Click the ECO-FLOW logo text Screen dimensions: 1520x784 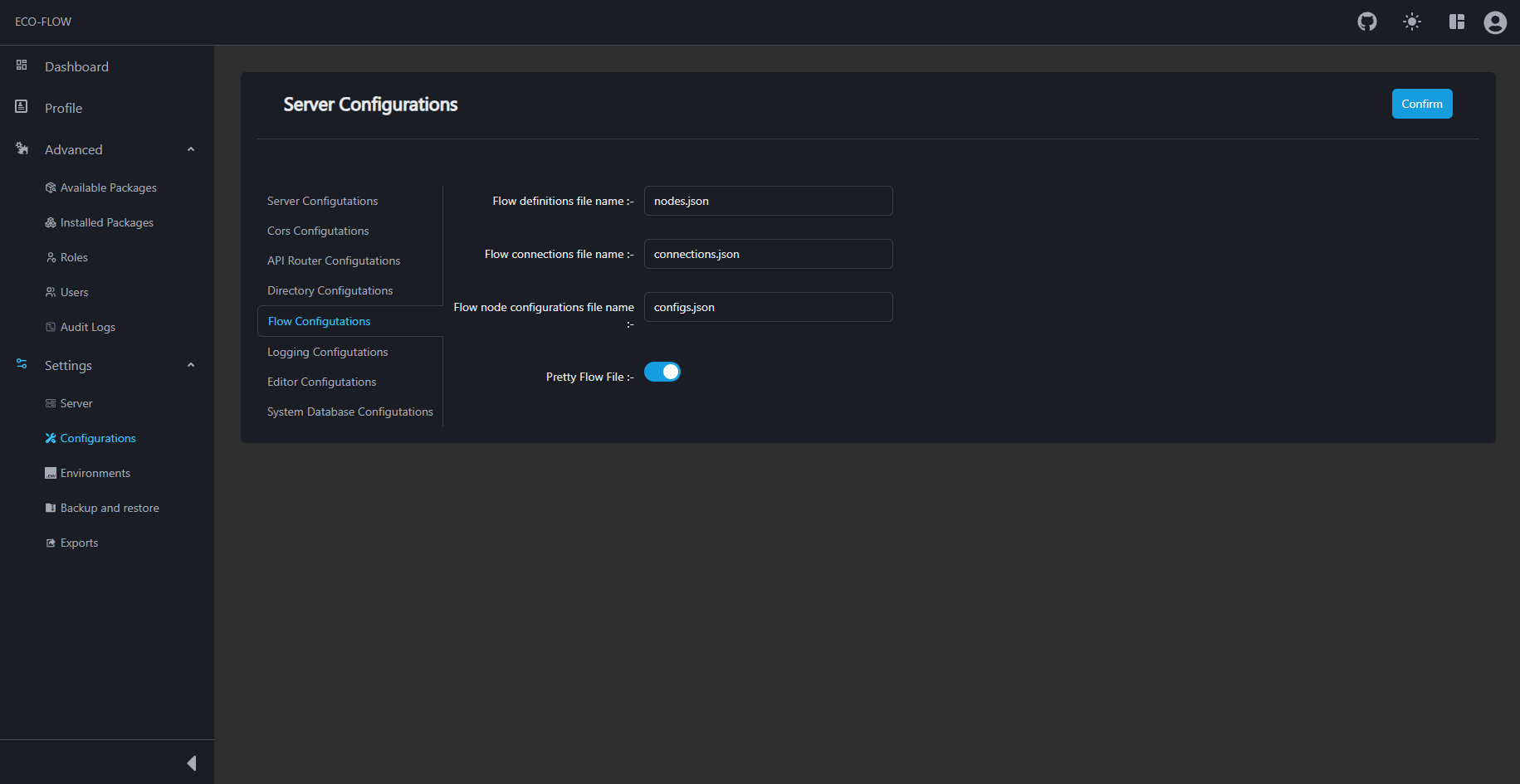(x=43, y=22)
